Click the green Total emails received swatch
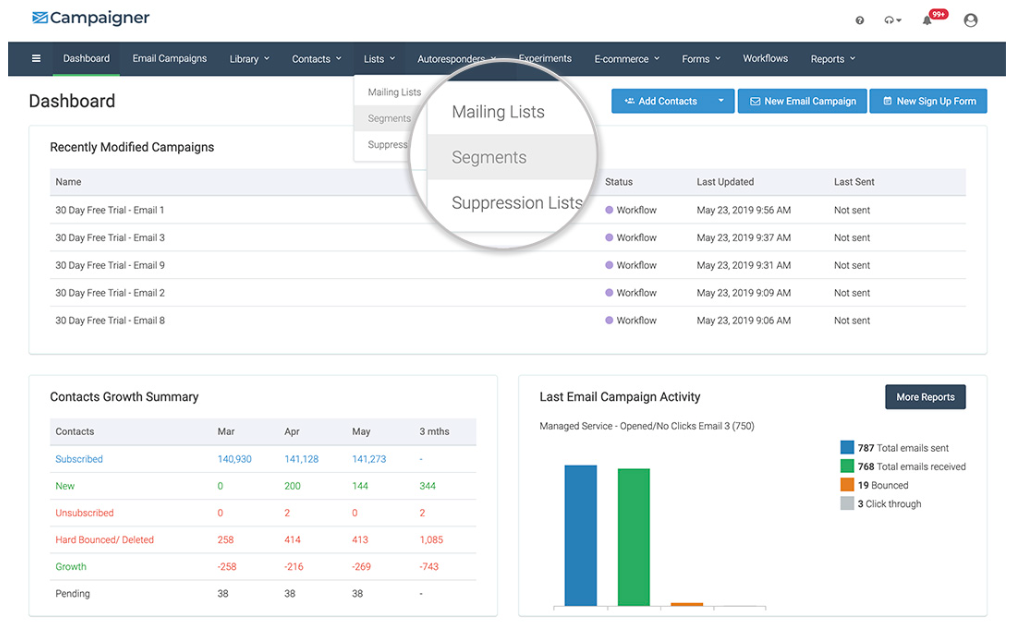 pos(847,466)
